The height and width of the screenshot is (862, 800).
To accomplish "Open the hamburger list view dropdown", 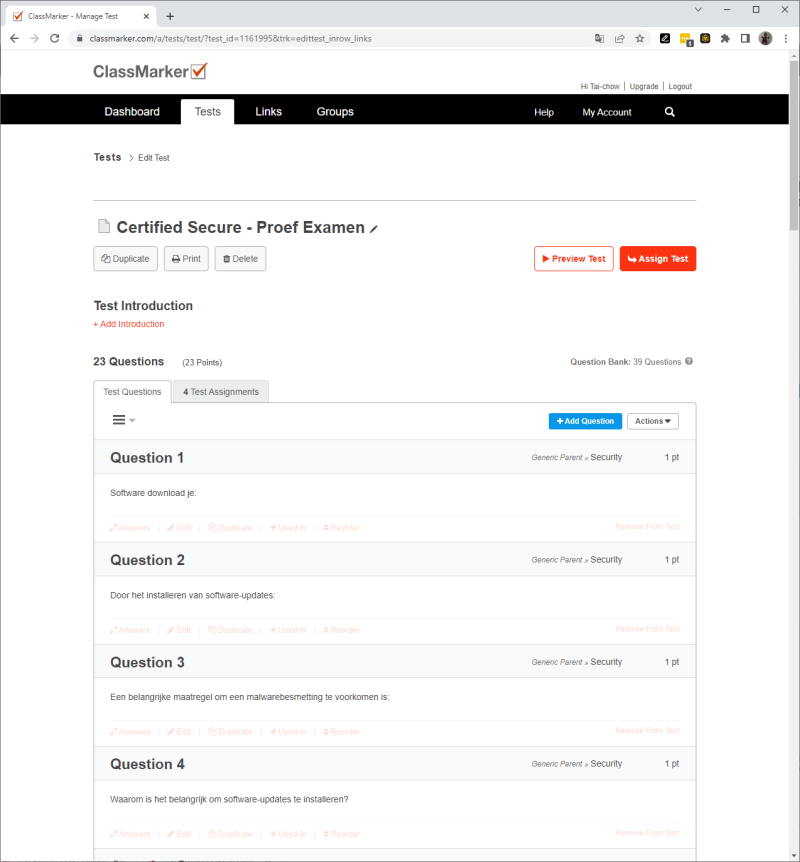I will pyautogui.click(x=123, y=420).
